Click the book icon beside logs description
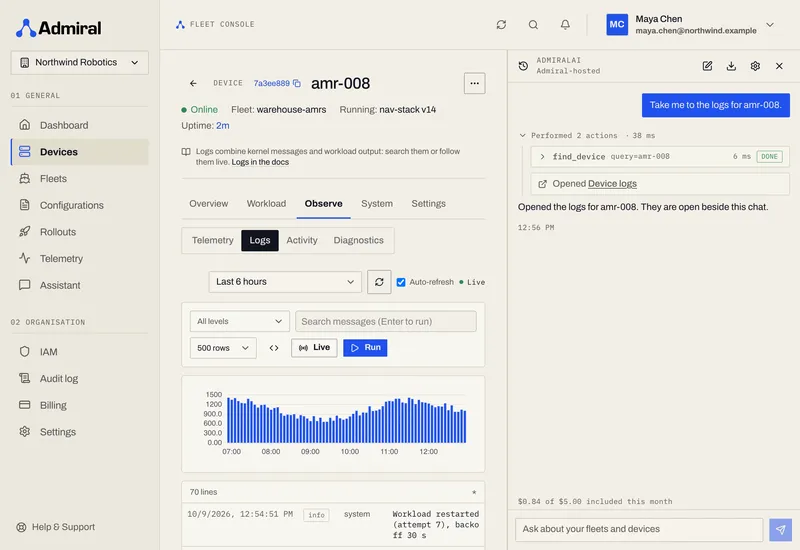 pyautogui.click(x=186, y=152)
